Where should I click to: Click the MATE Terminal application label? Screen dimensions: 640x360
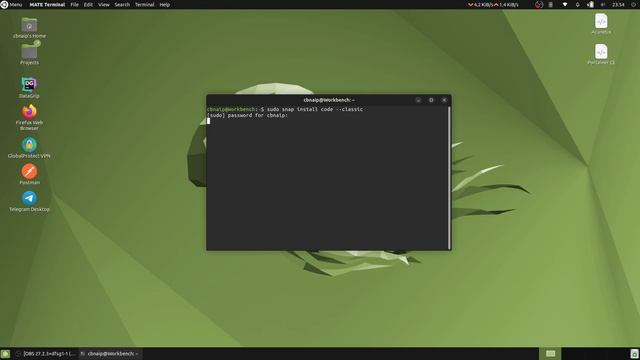point(47,4)
